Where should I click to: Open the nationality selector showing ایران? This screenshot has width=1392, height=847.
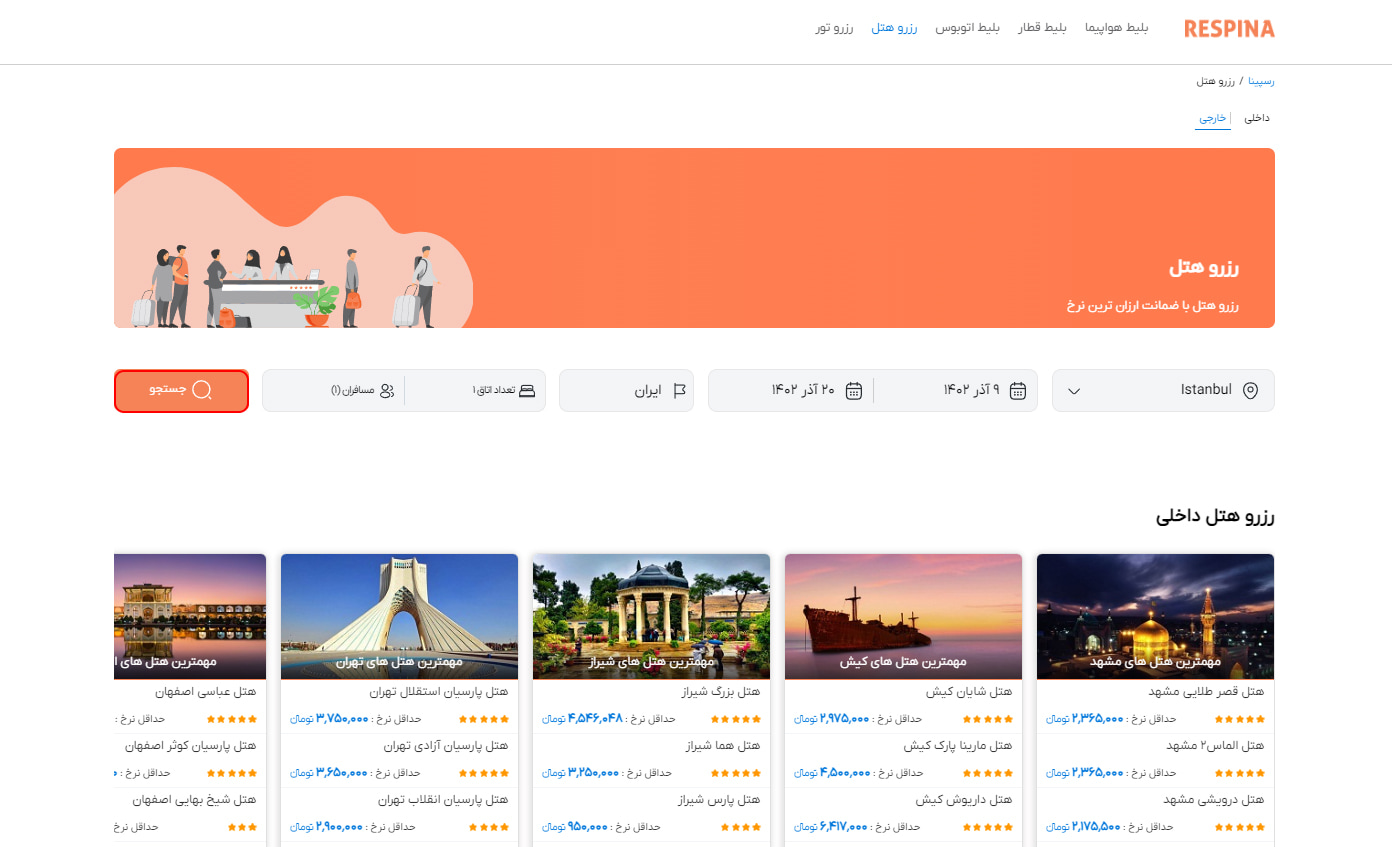pyautogui.click(x=626, y=391)
